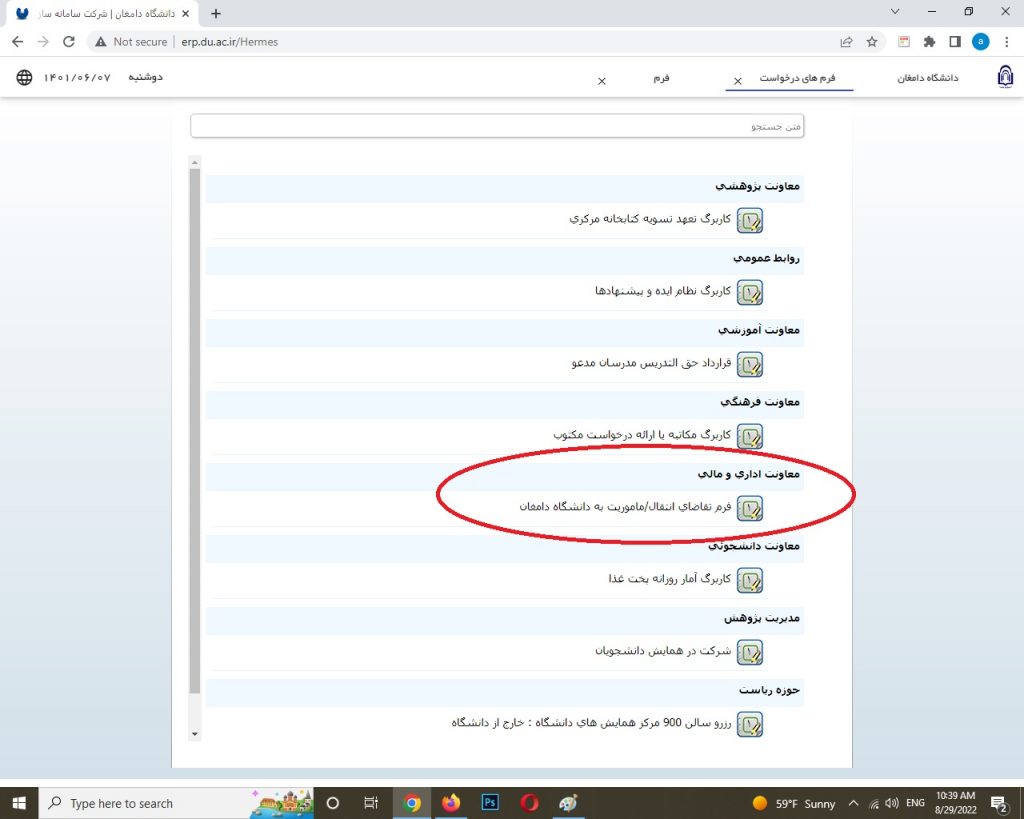Open link شرکت در همایش دانشجویان

pyautogui.click(x=663, y=650)
